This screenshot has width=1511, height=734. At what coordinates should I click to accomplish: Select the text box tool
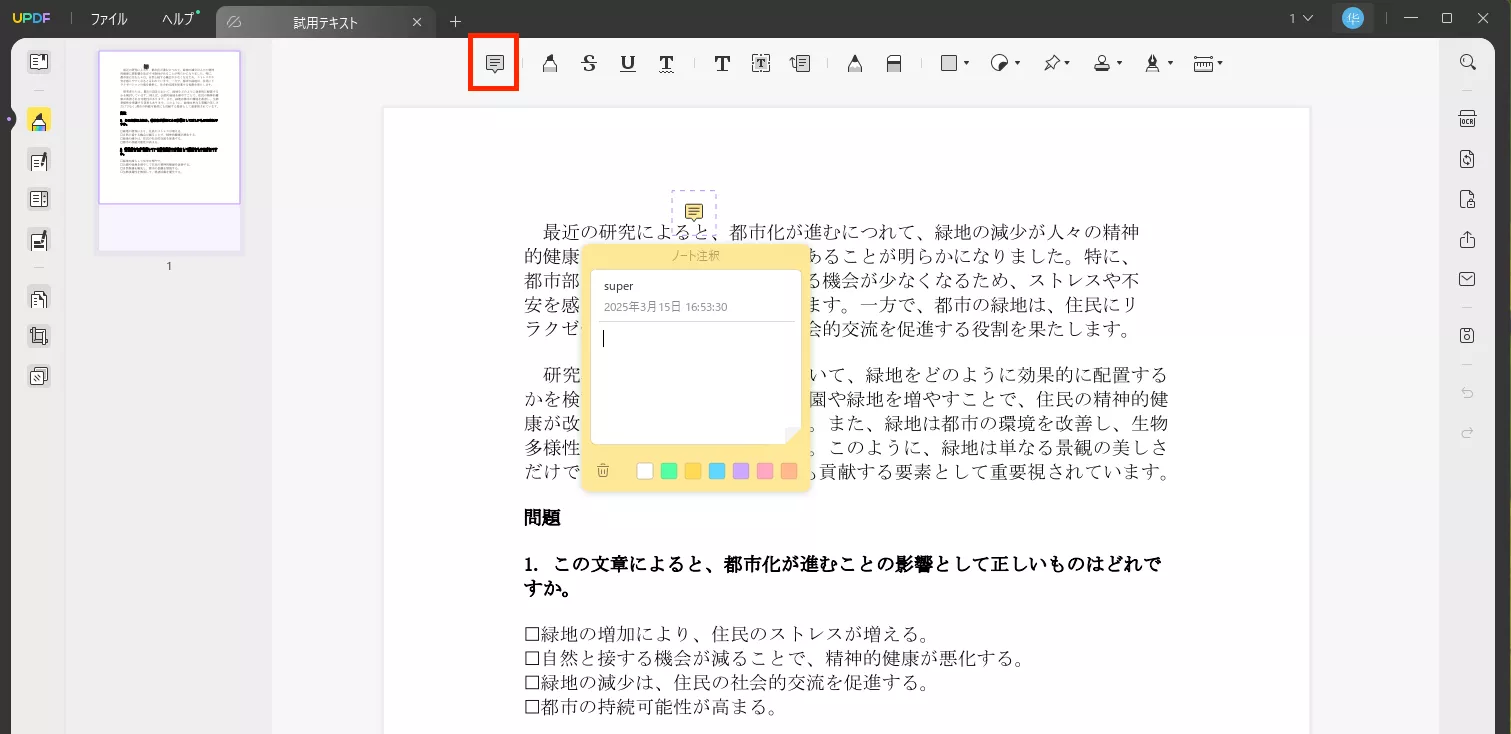point(761,63)
